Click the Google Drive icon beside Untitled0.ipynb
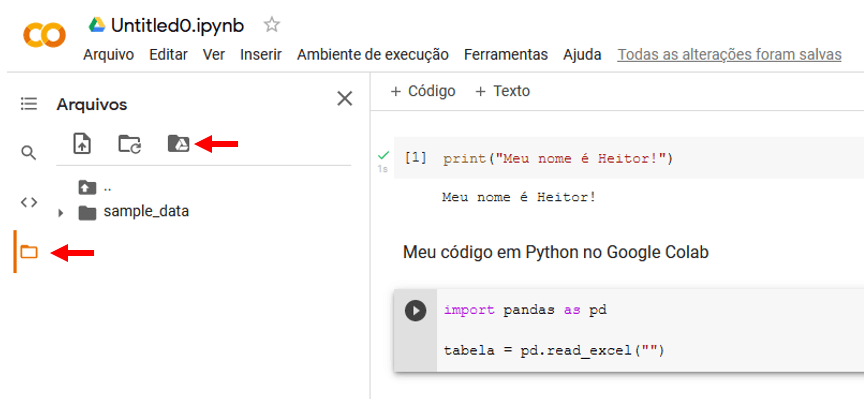The width and height of the screenshot is (864, 399). 97,25
